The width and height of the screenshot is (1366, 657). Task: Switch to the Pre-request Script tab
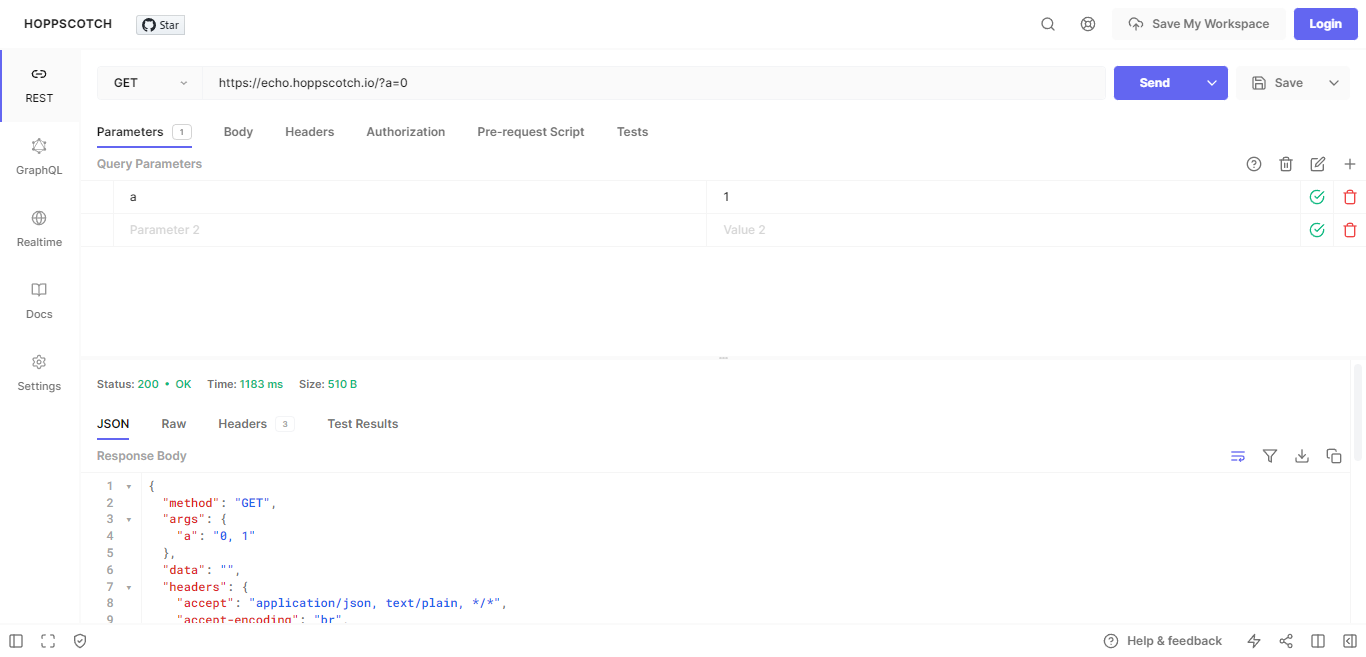(531, 132)
